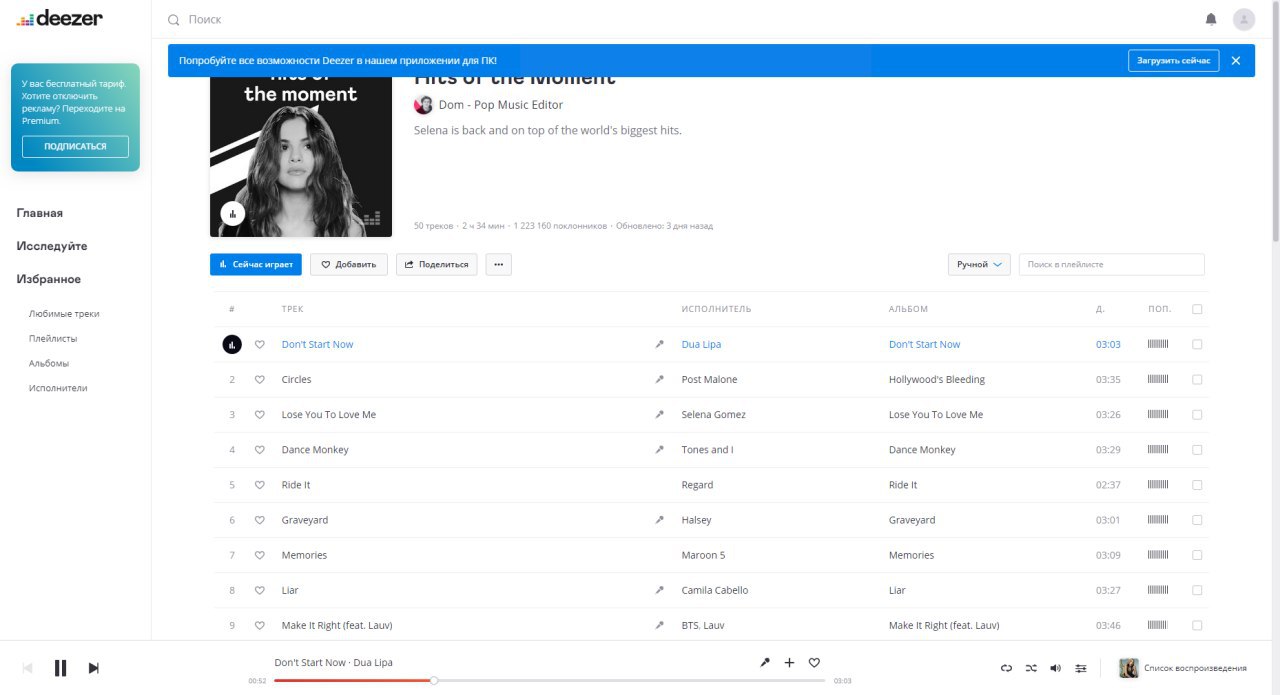The image size is (1280, 695).
Task: Add current track to playlist with plus icon
Action: pyautogui.click(x=789, y=662)
